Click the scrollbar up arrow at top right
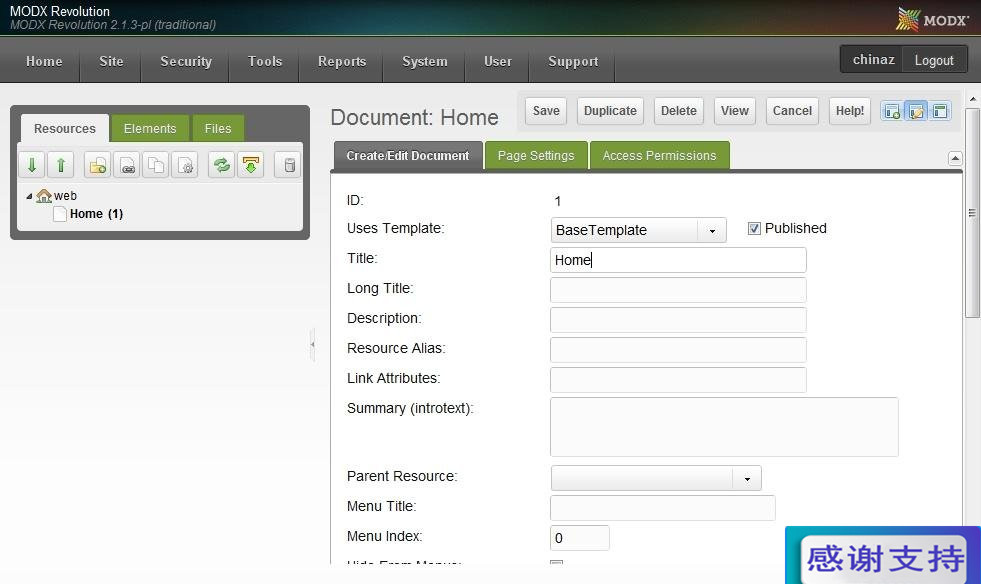Viewport: 981px width, 584px height. pos(973,99)
